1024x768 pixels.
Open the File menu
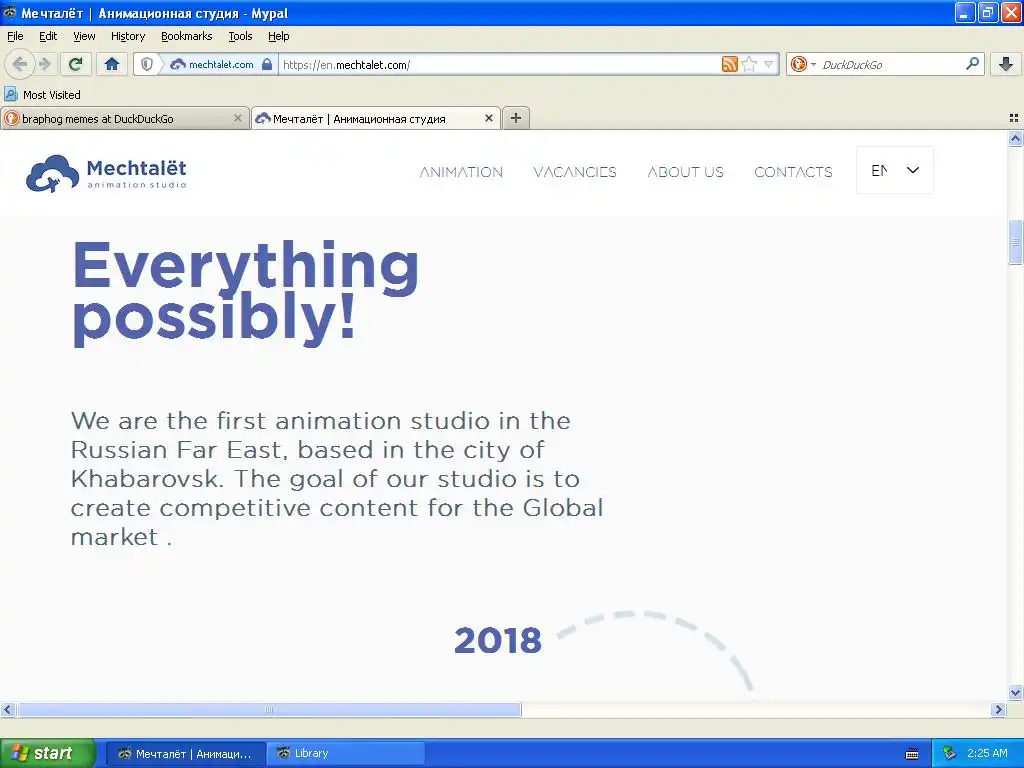pyautogui.click(x=15, y=36)
